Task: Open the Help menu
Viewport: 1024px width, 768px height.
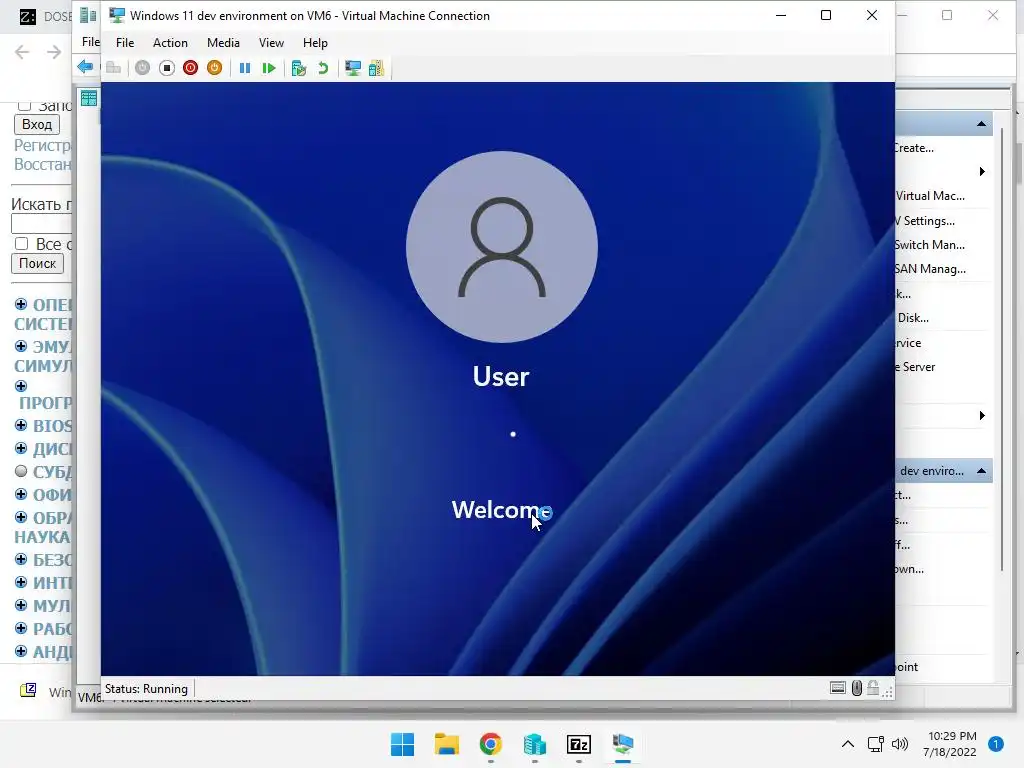Action: coord(315,42)
